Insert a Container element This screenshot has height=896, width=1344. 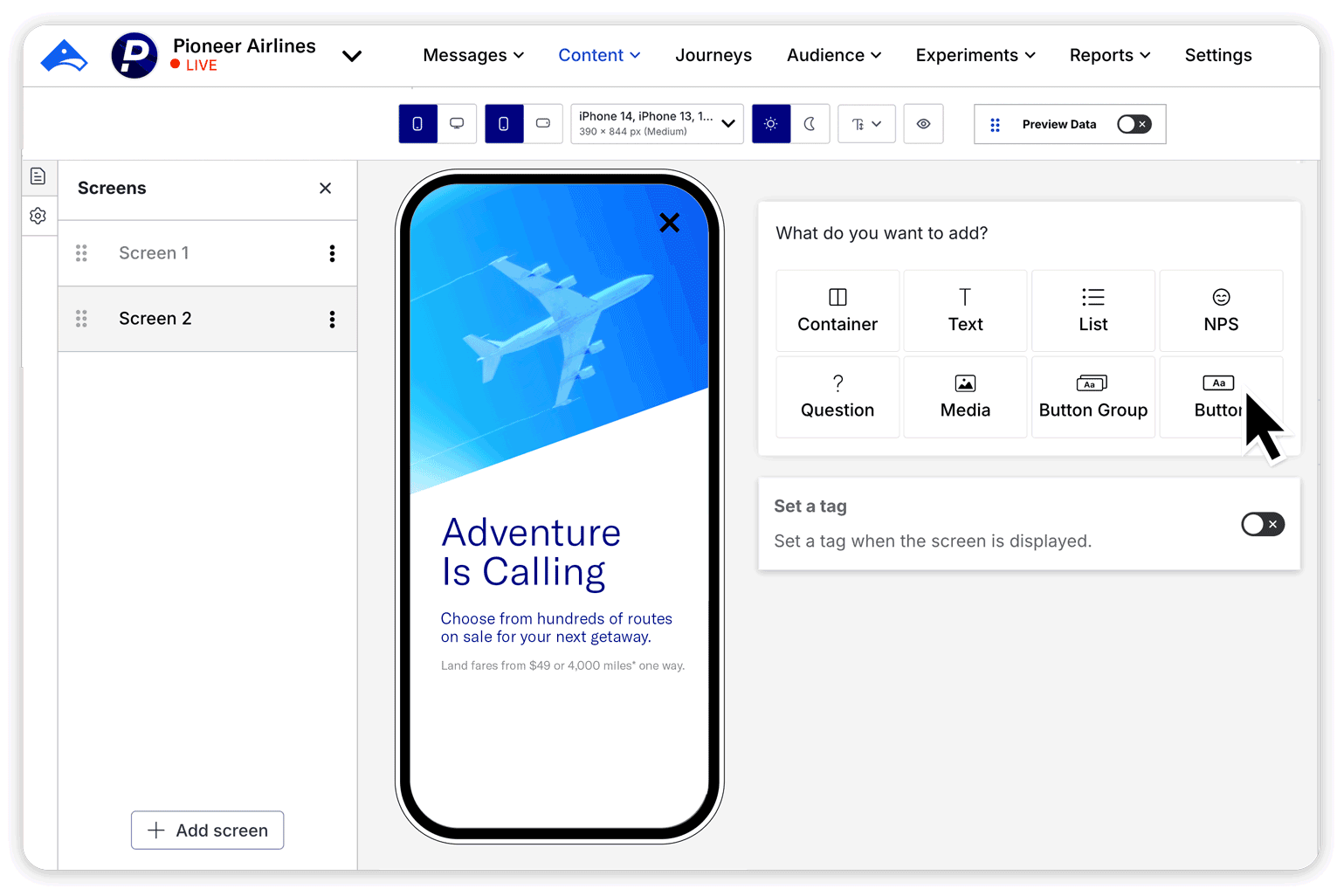pos(837,311)
